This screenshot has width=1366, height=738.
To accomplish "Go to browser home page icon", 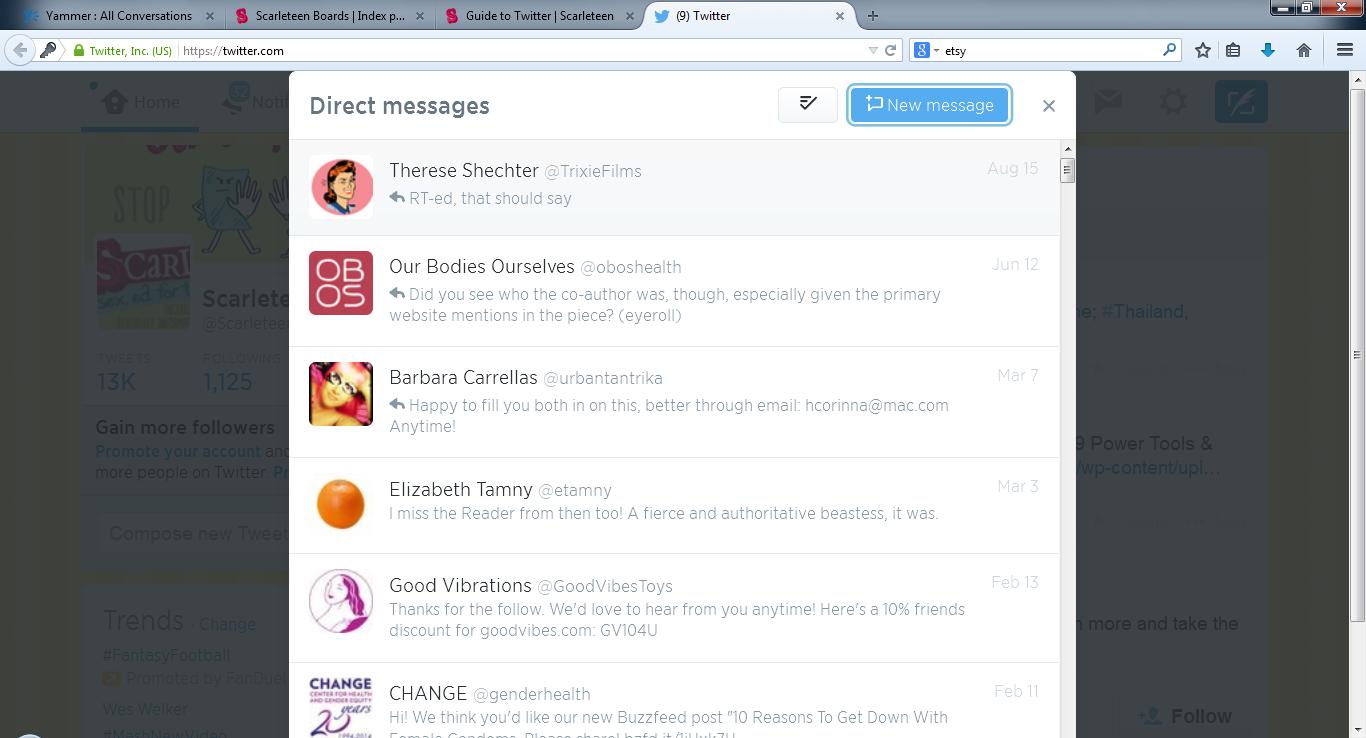I will pyautogui.click(x=1304, y=50).
